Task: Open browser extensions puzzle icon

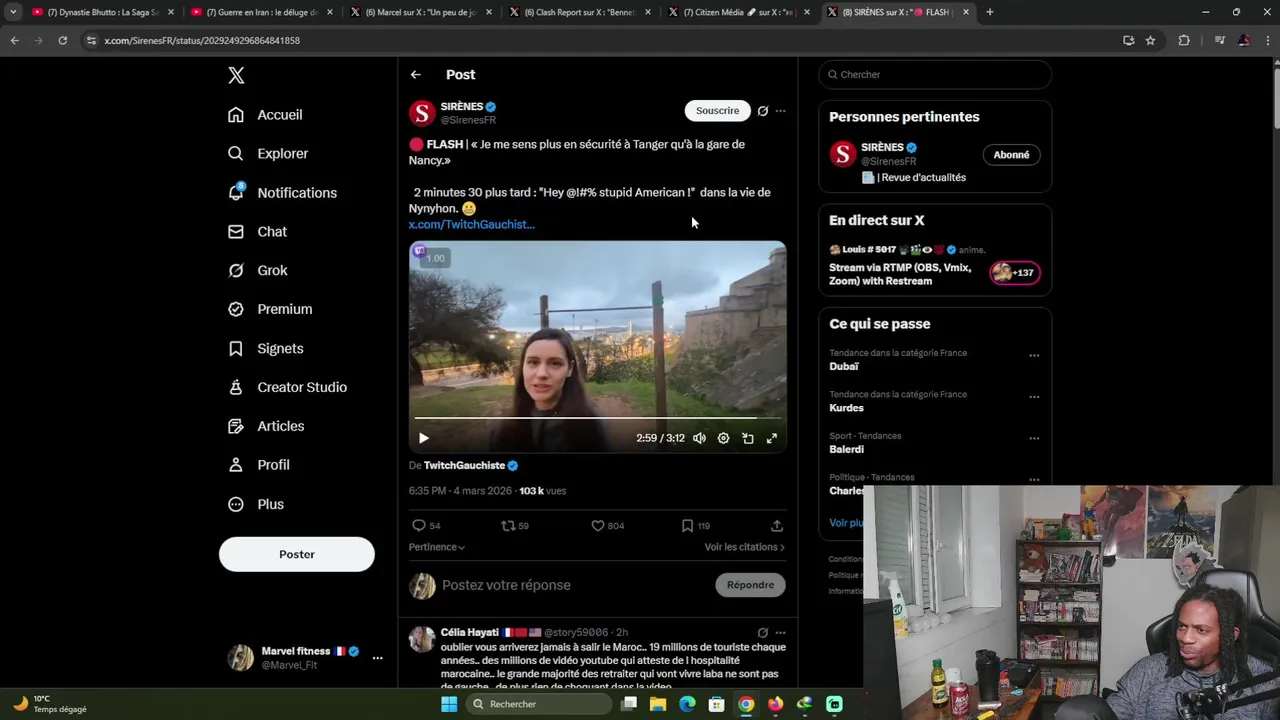Action: [x=1184, y=40]
